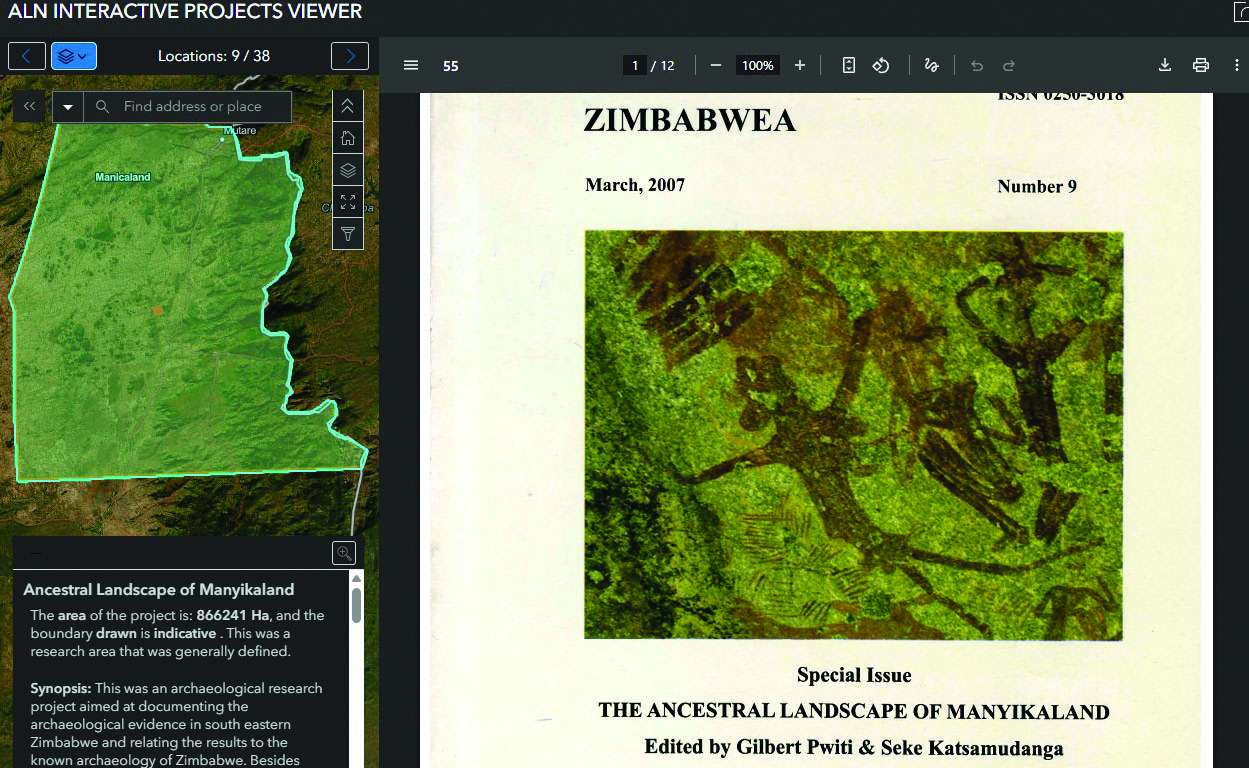Advance to the next project location
This screenshot has width=1249, height=768.
[349, 56]
